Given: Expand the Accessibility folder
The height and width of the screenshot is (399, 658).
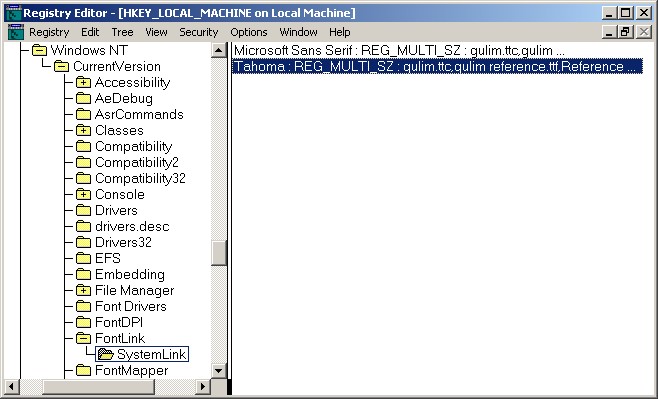Looking at the screenshot, I should pyautogui.click(x=83, y=83).
